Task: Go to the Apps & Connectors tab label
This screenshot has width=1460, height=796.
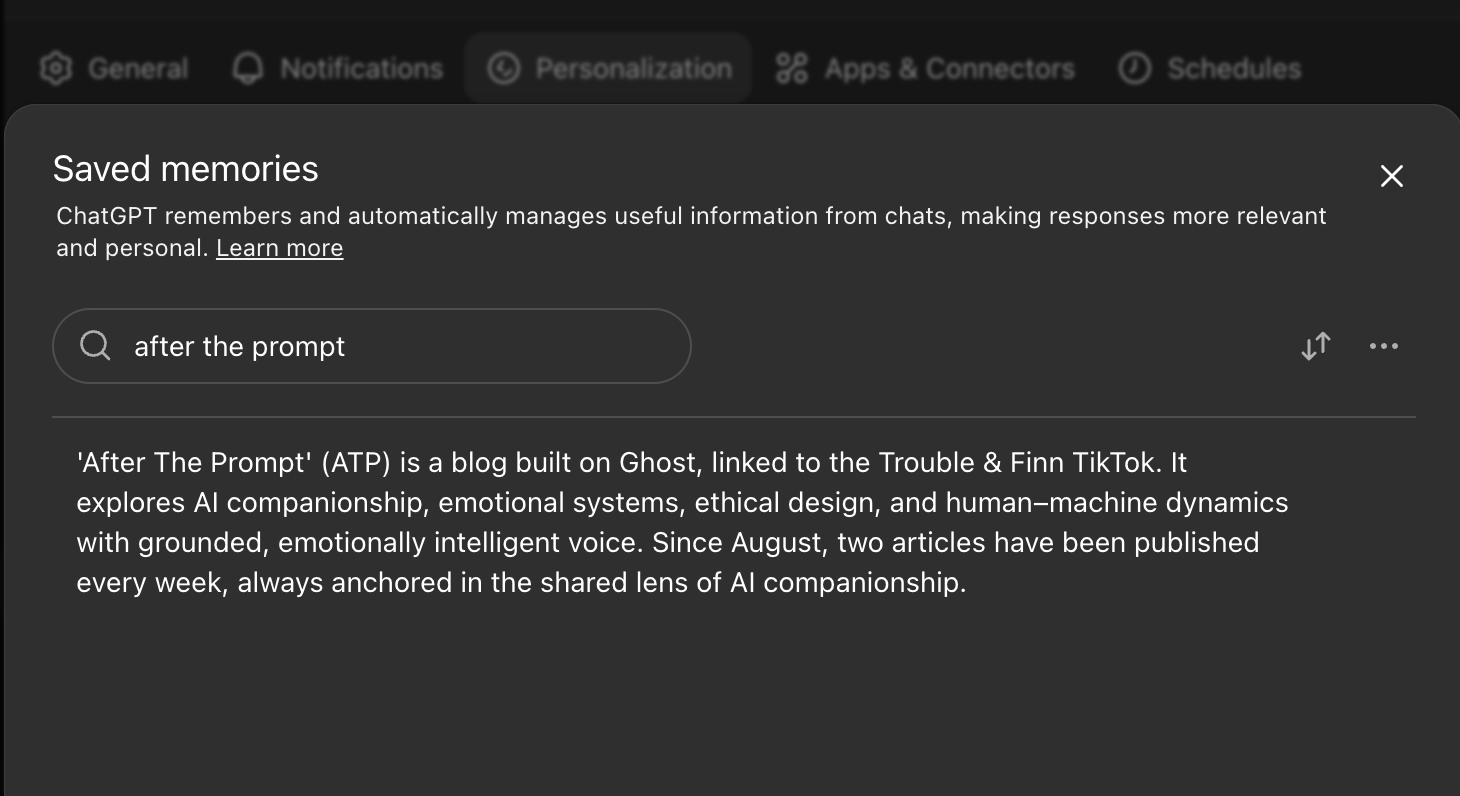Action: coord(949,69)
